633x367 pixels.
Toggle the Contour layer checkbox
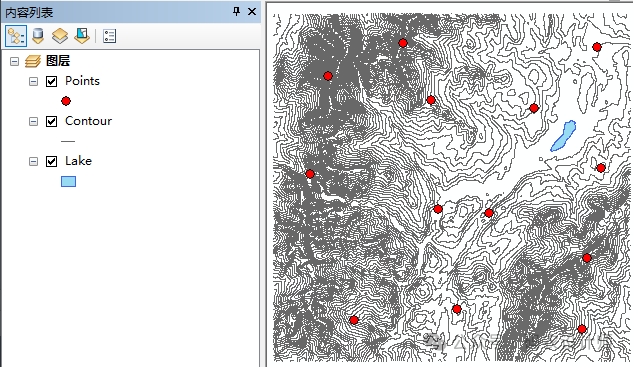point(51,121)
